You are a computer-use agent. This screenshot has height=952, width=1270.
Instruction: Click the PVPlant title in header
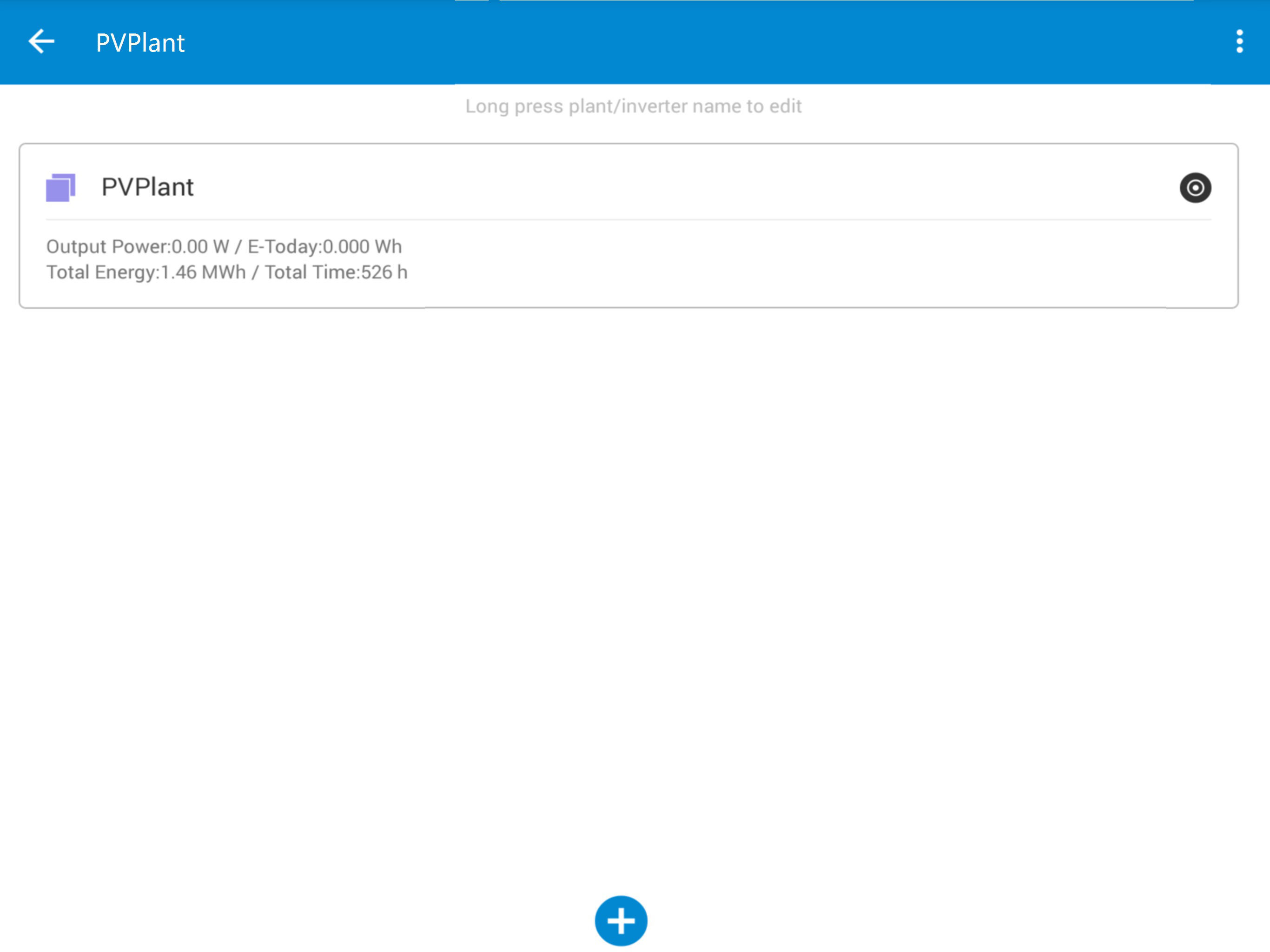click(140, 43)
